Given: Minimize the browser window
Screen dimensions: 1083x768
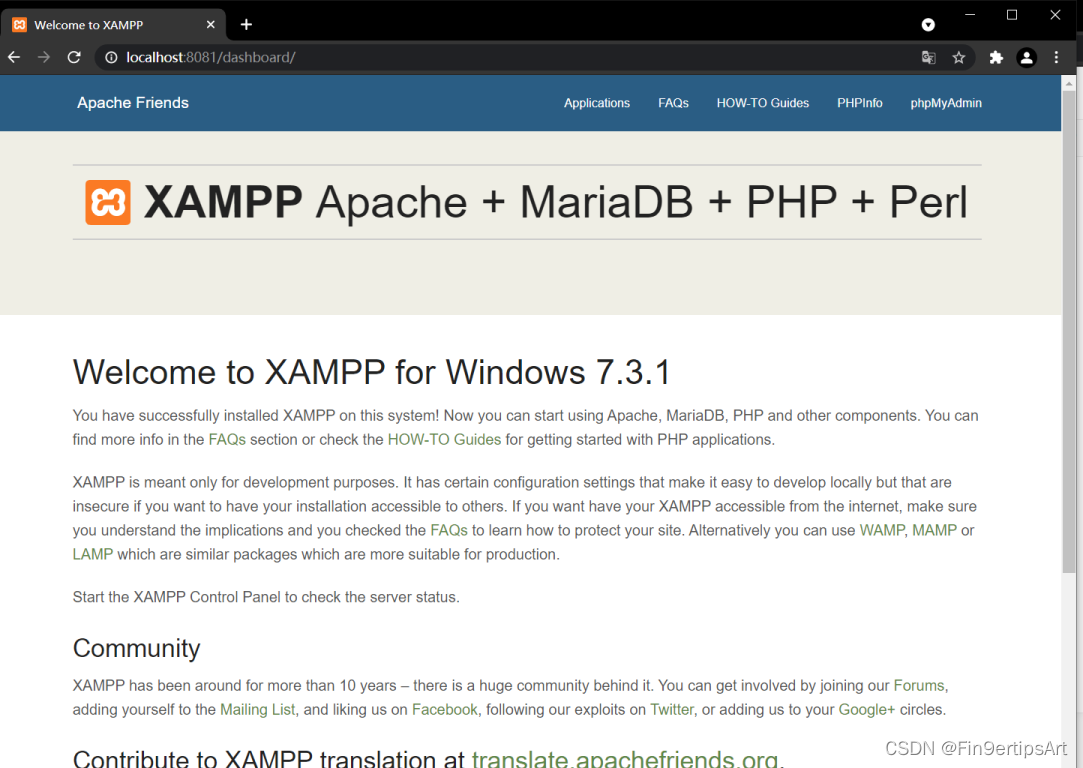Looking at the screenshot, I should click(x=970, y=15).
